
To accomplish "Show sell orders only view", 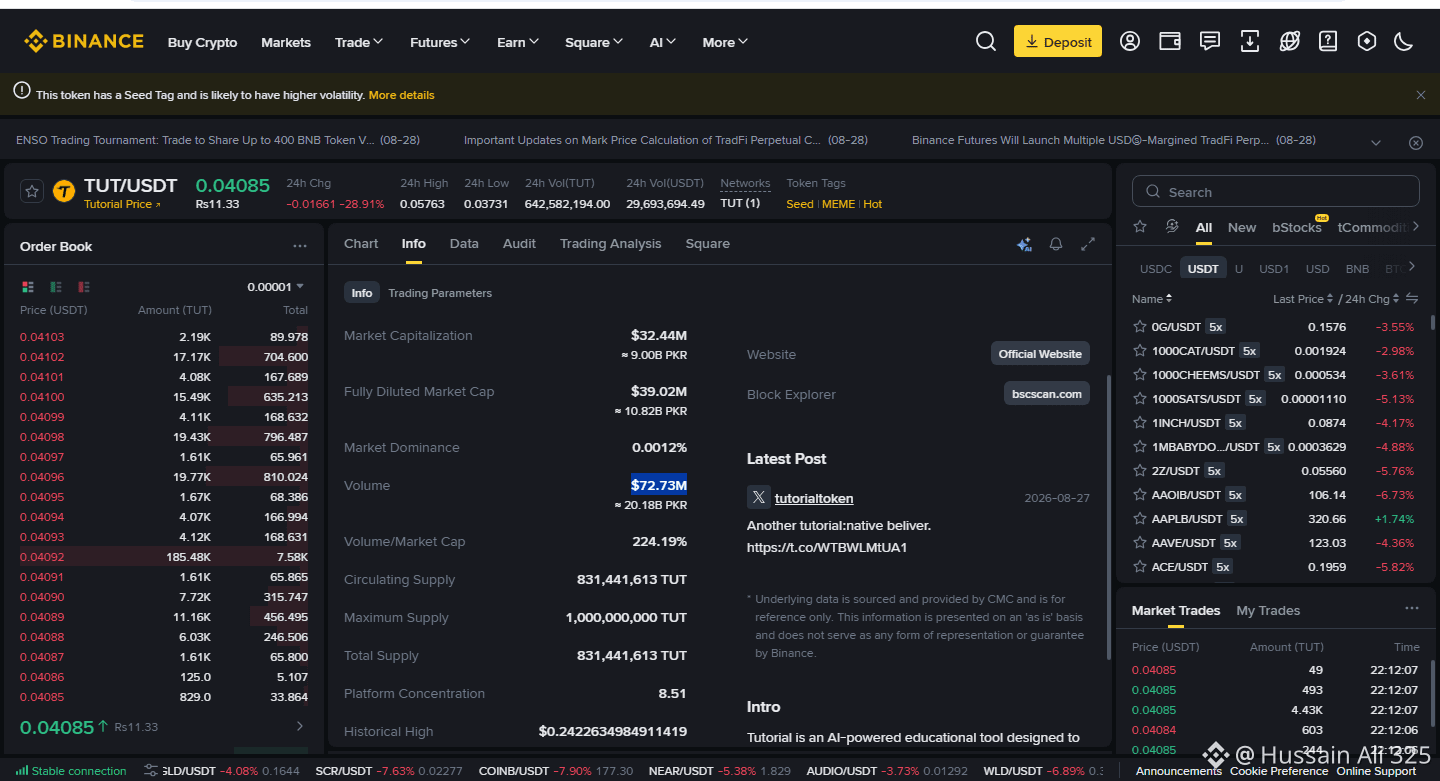I will [x=84, y=287].
